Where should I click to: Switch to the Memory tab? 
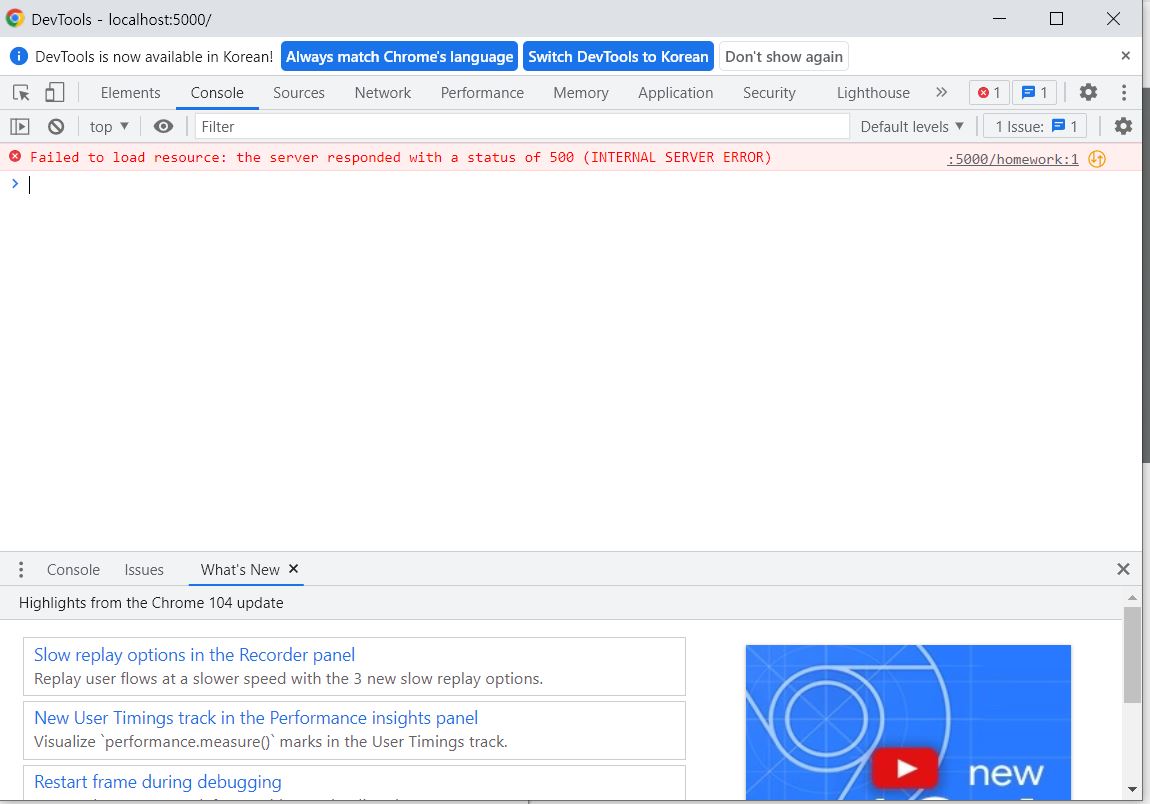[x=581, y=92]
